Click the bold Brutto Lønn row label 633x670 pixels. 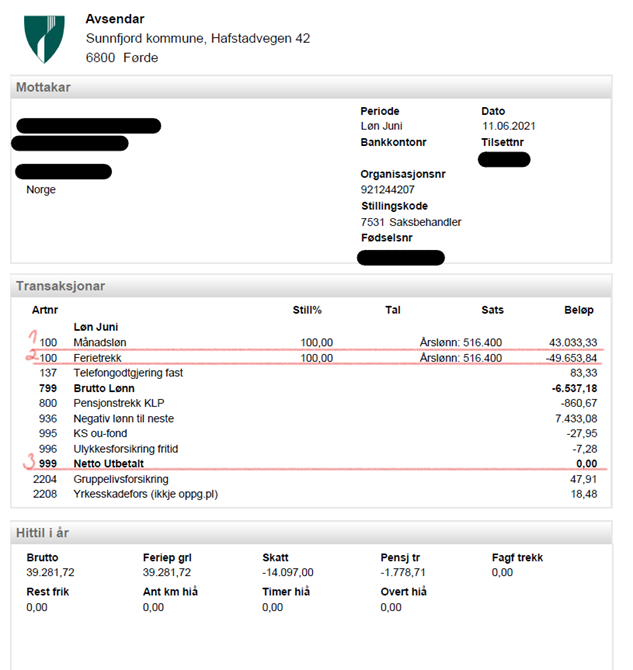click(x=104, y=388)
